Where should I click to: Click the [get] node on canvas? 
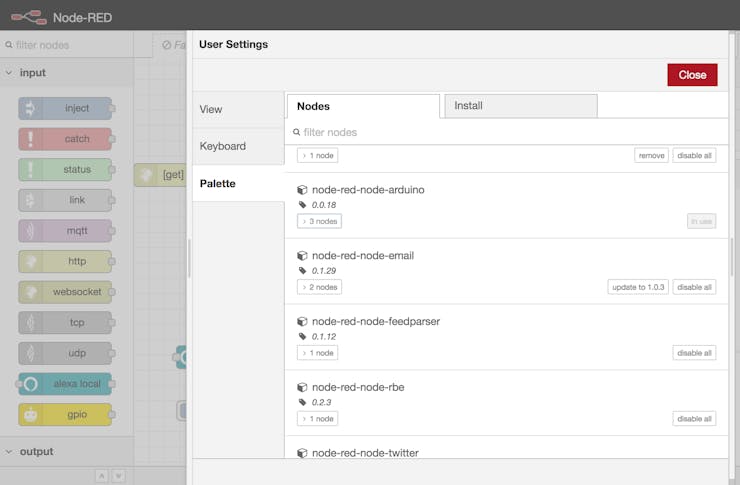[160, 175]
